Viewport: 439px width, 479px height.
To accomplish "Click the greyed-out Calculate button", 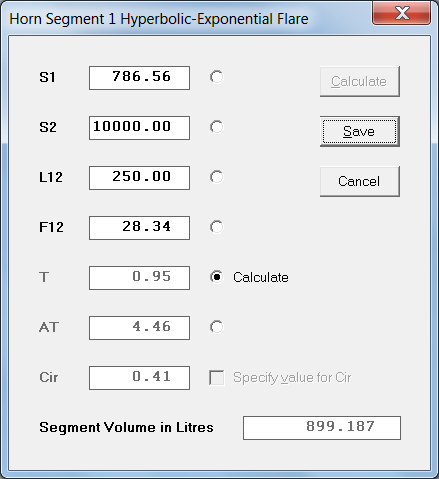I will coord(360,82).
